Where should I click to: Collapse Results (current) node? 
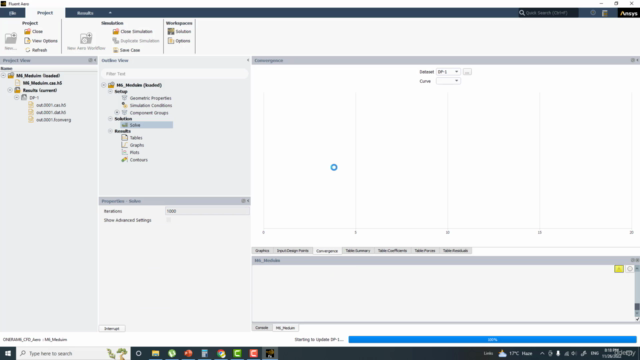click(x=10, y=90)
